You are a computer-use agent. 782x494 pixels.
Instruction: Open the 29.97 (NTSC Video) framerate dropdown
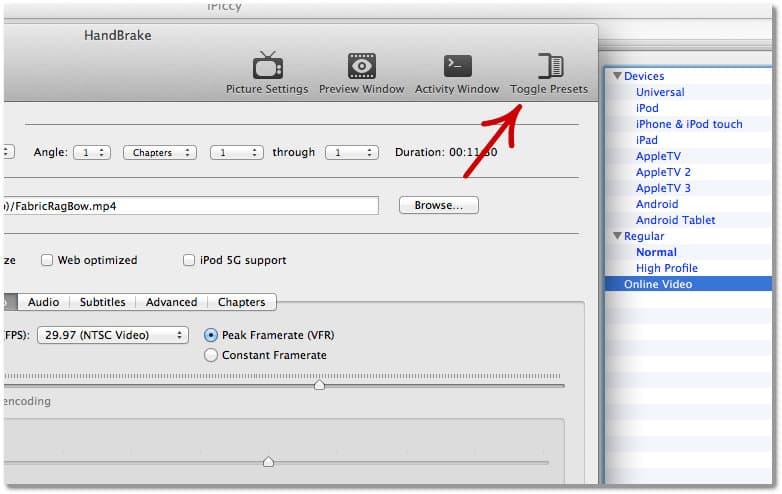pyautogui.click(x=112, y=336)
